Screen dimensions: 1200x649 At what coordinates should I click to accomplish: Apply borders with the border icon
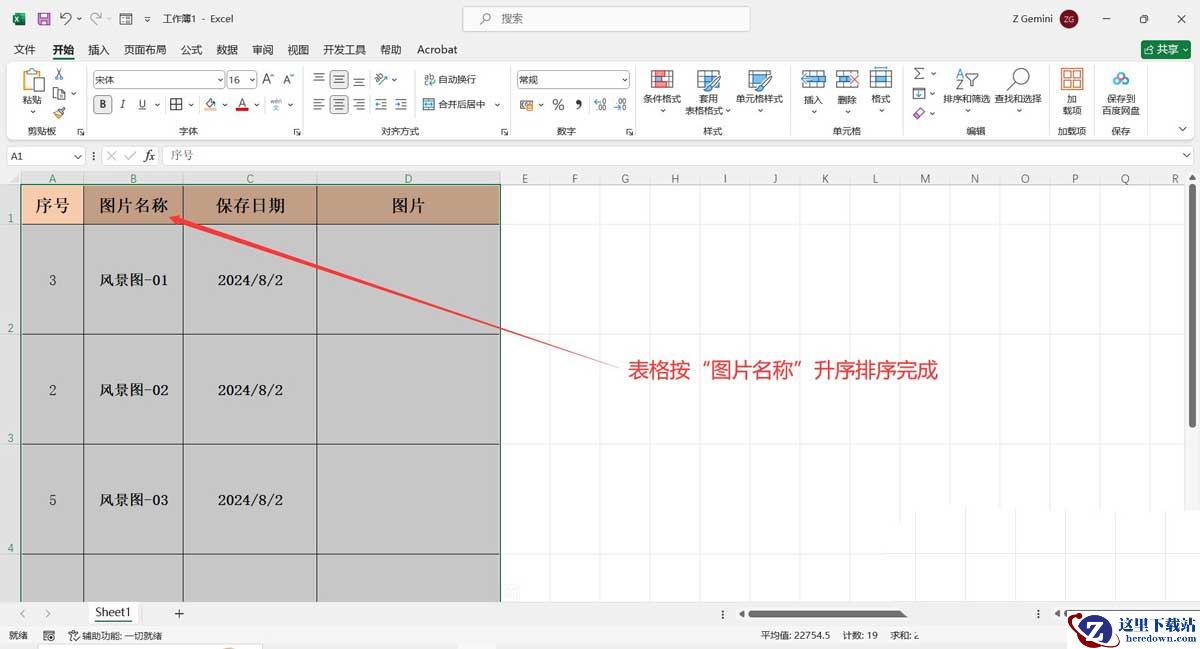176,104
